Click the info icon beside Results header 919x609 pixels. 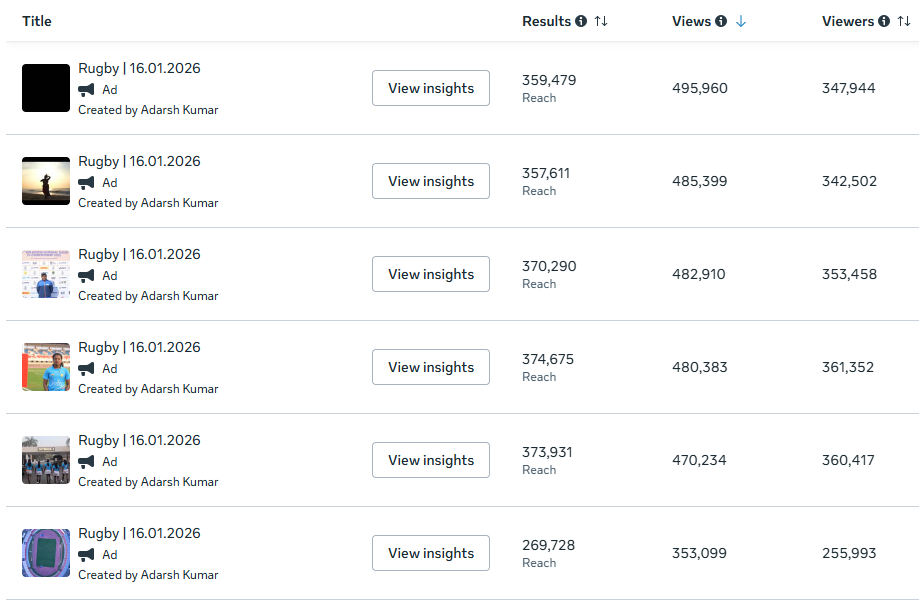(581, 21)
